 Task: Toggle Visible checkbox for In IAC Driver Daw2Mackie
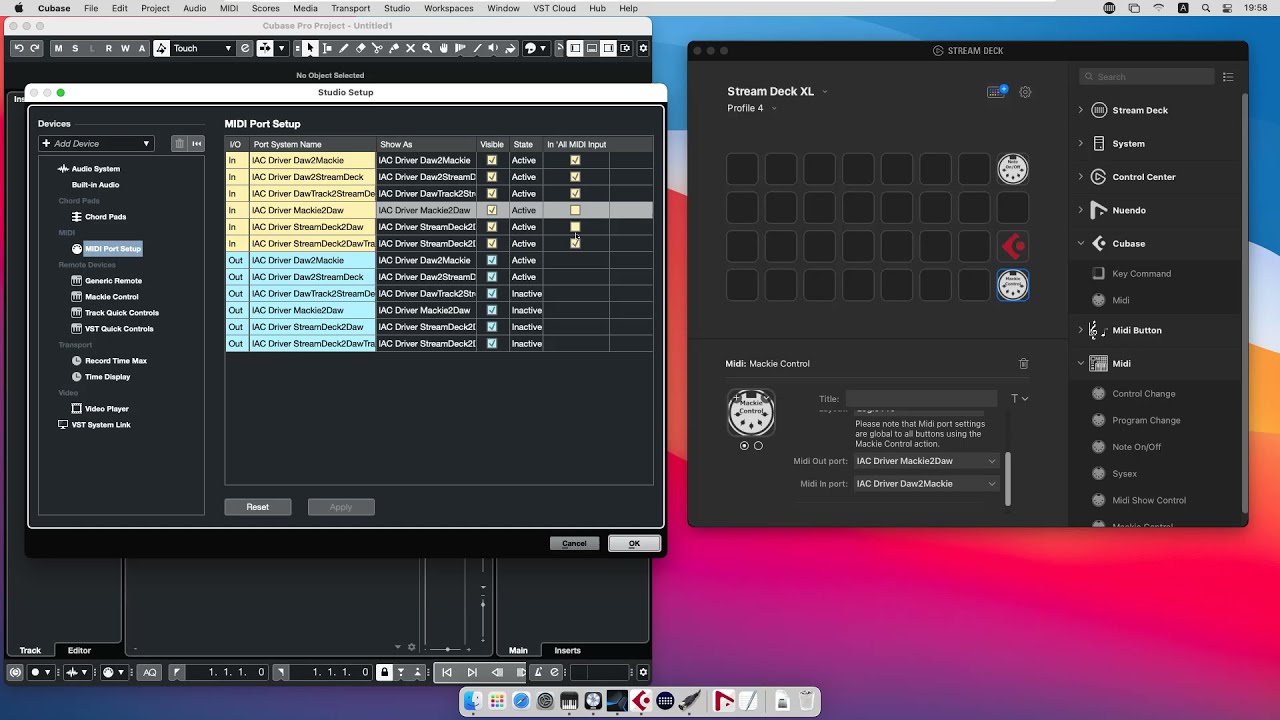point(491,160)
